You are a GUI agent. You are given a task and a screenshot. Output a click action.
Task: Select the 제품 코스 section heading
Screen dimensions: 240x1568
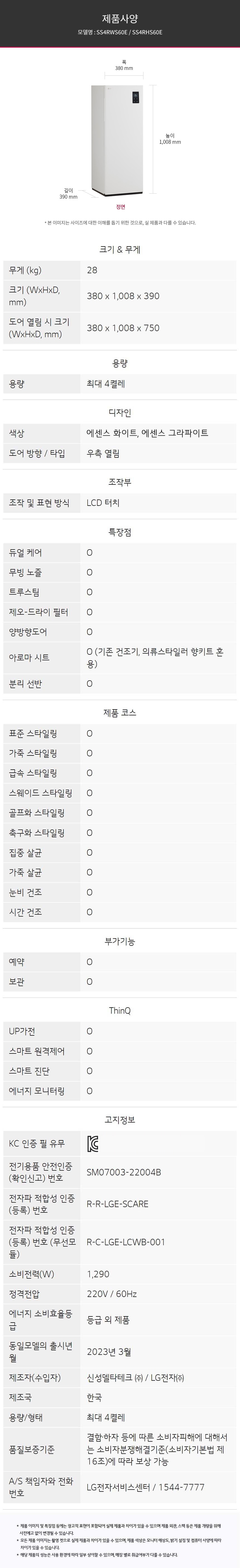click(x=120, y=712)
